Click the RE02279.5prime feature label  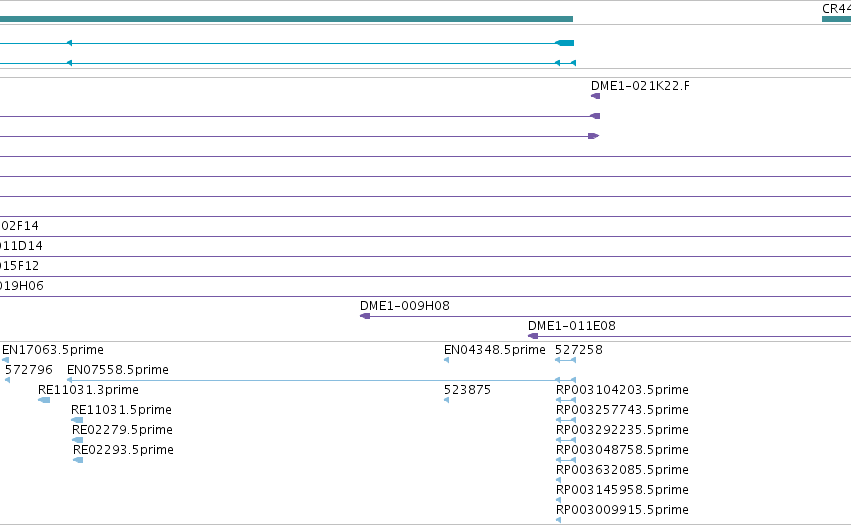(122, 429)
